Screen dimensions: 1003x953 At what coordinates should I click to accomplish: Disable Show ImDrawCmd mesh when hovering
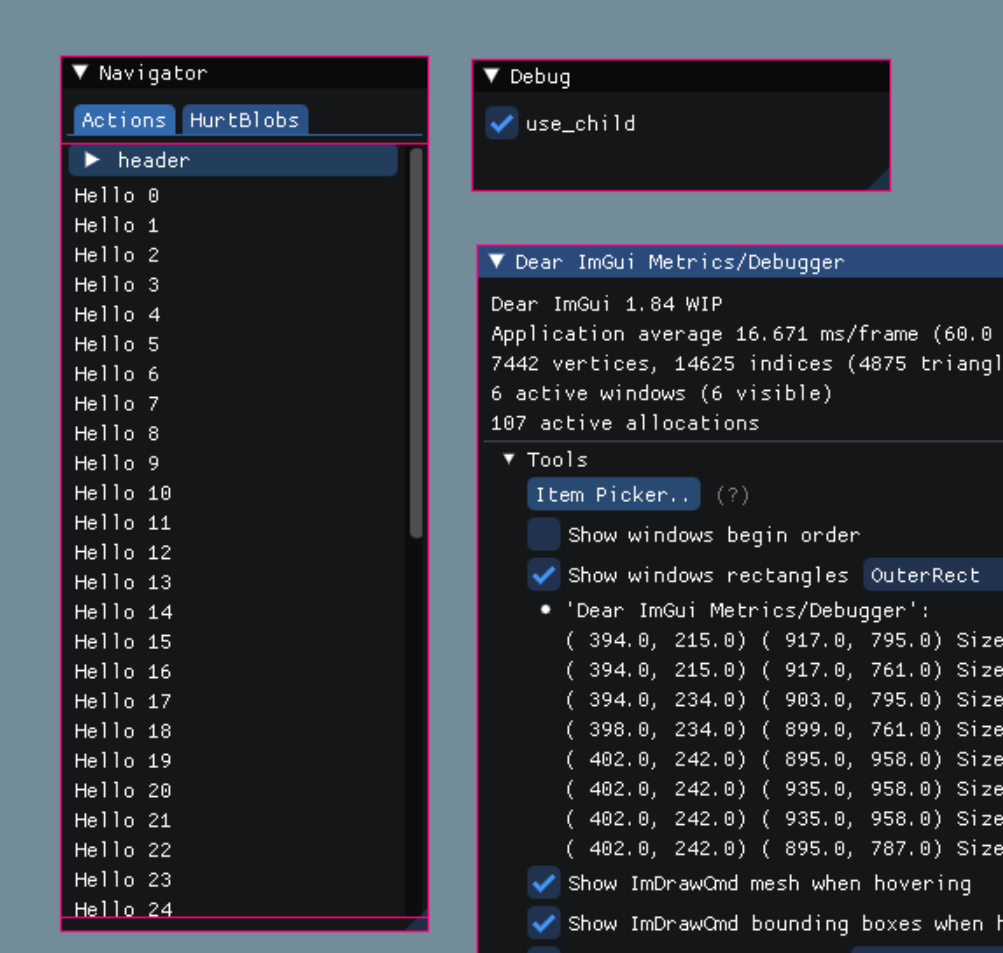coord(543,883)
